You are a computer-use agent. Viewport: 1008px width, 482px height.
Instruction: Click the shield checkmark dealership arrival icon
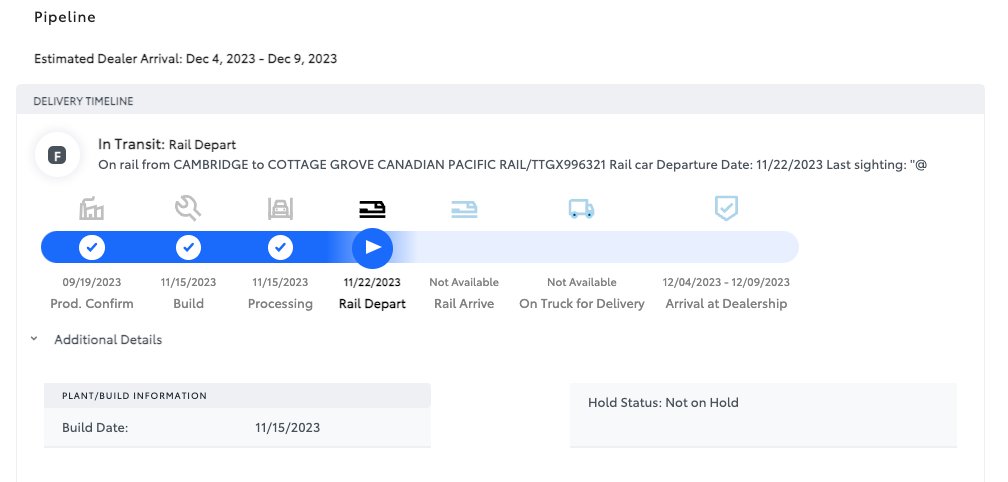[726, 208]
